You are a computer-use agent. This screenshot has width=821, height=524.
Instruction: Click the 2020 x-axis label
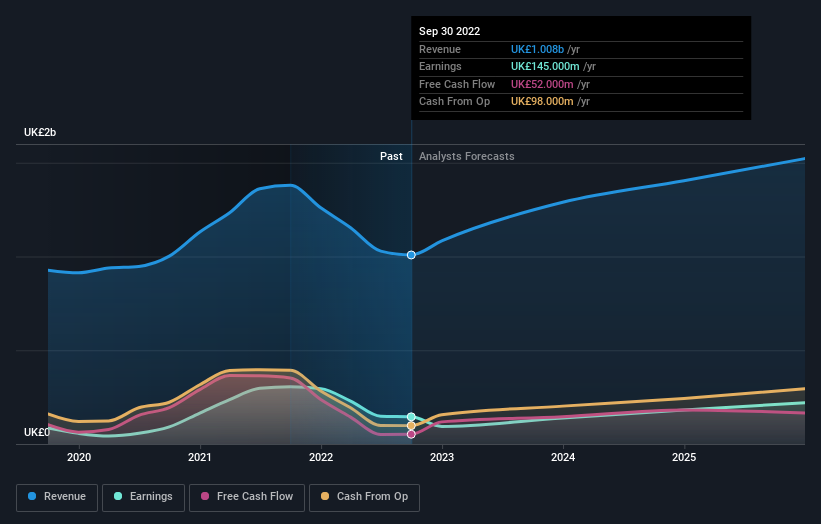79,457
